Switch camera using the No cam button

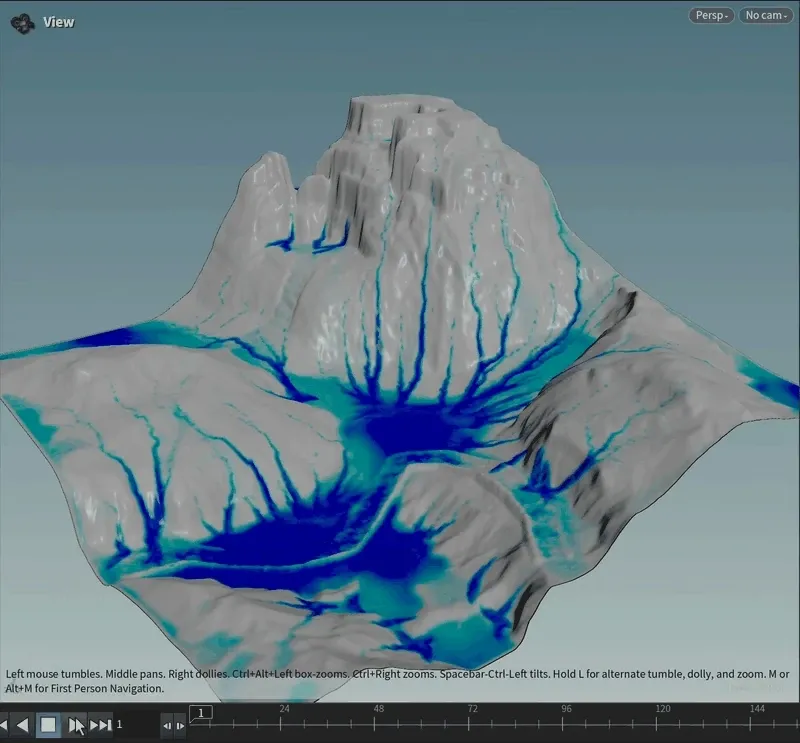tap(766, 15)
